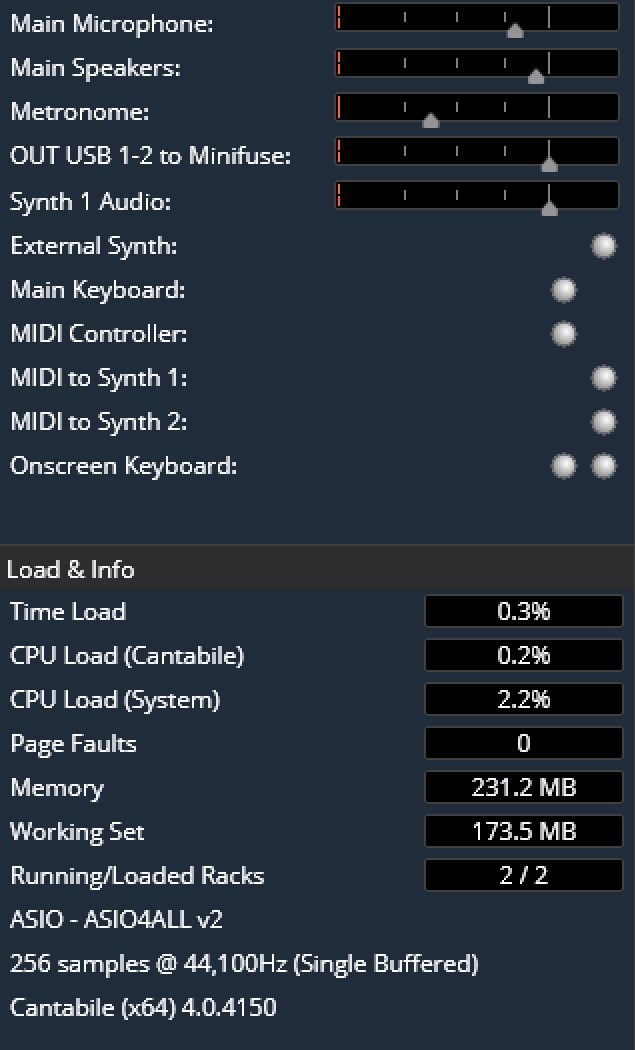Image resolution: width=635 pixels, height=1050 pixels.
Task: Click the Time Load value field
Action: (524, 612)
